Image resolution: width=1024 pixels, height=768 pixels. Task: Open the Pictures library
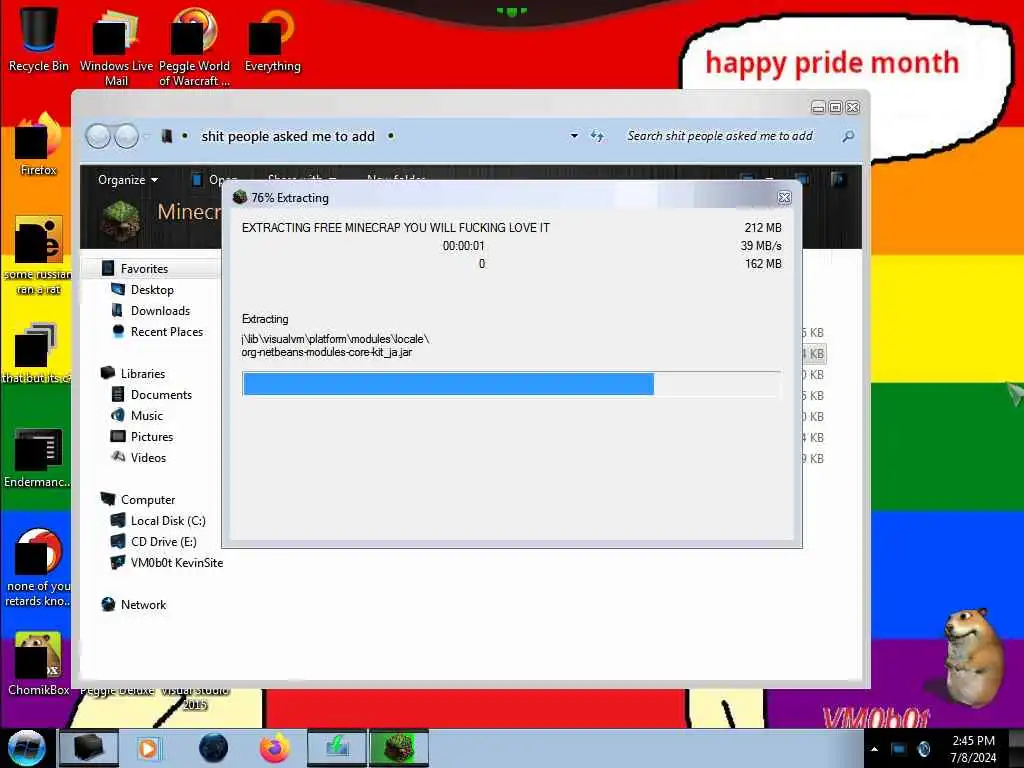click(152, 436)
